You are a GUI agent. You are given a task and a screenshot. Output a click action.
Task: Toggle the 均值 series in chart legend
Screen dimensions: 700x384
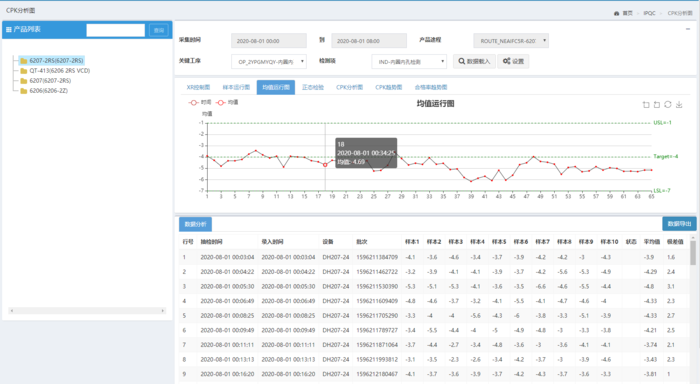(227, 102)
